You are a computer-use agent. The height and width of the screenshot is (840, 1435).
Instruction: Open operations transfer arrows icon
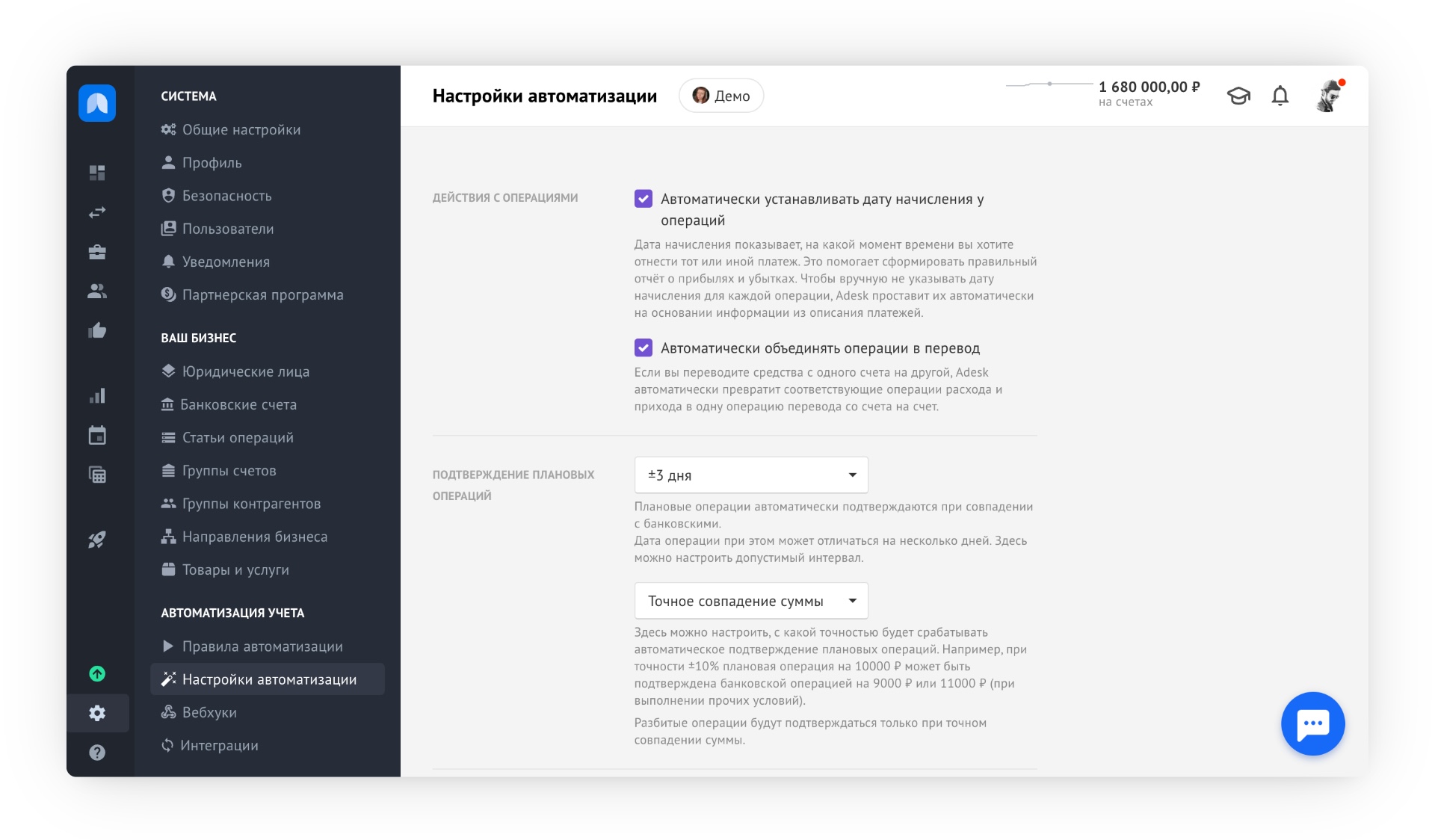pyautogui.click(x=97, y=212)
